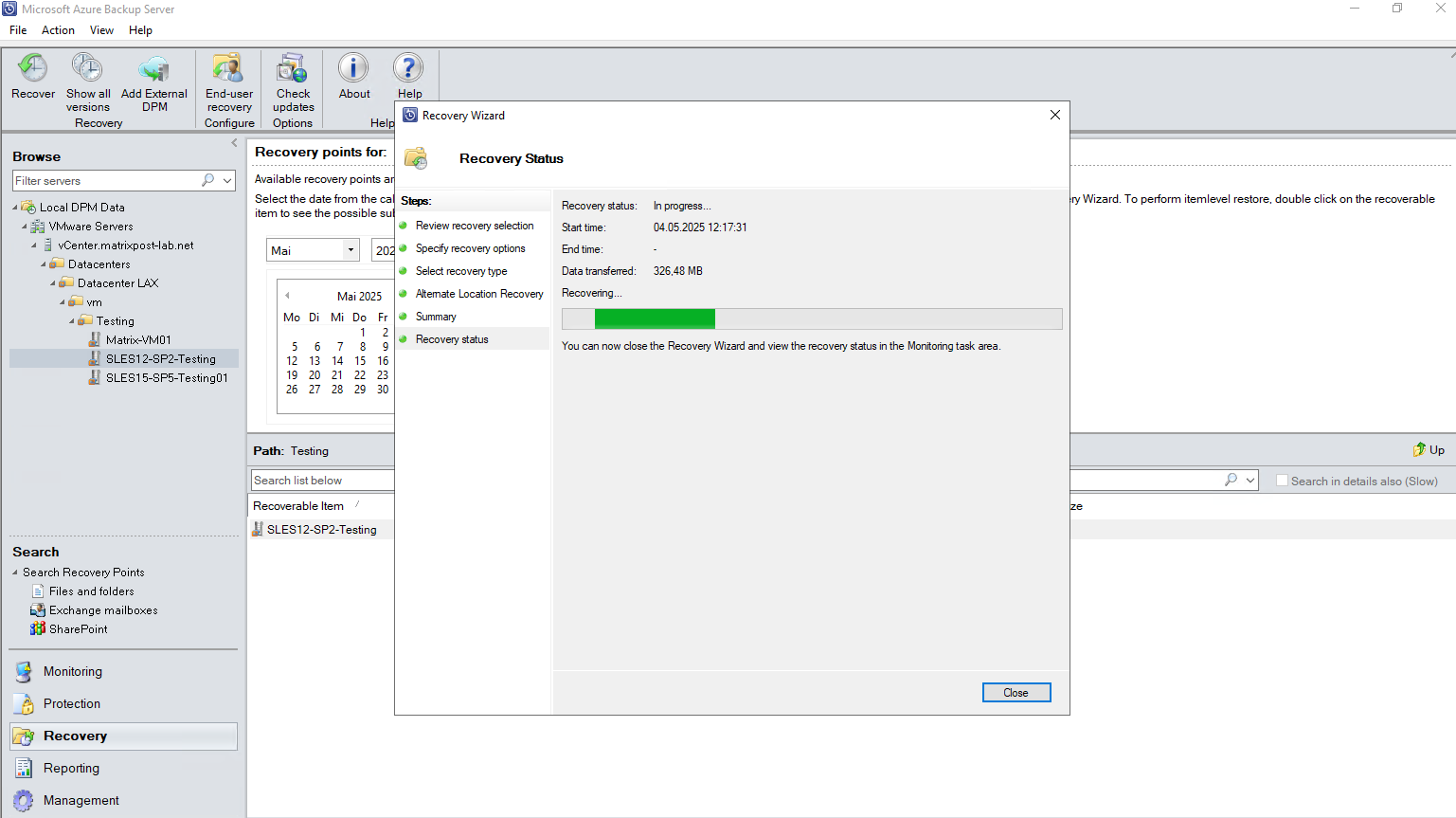Select Protection navigation icon

point(24,704)
